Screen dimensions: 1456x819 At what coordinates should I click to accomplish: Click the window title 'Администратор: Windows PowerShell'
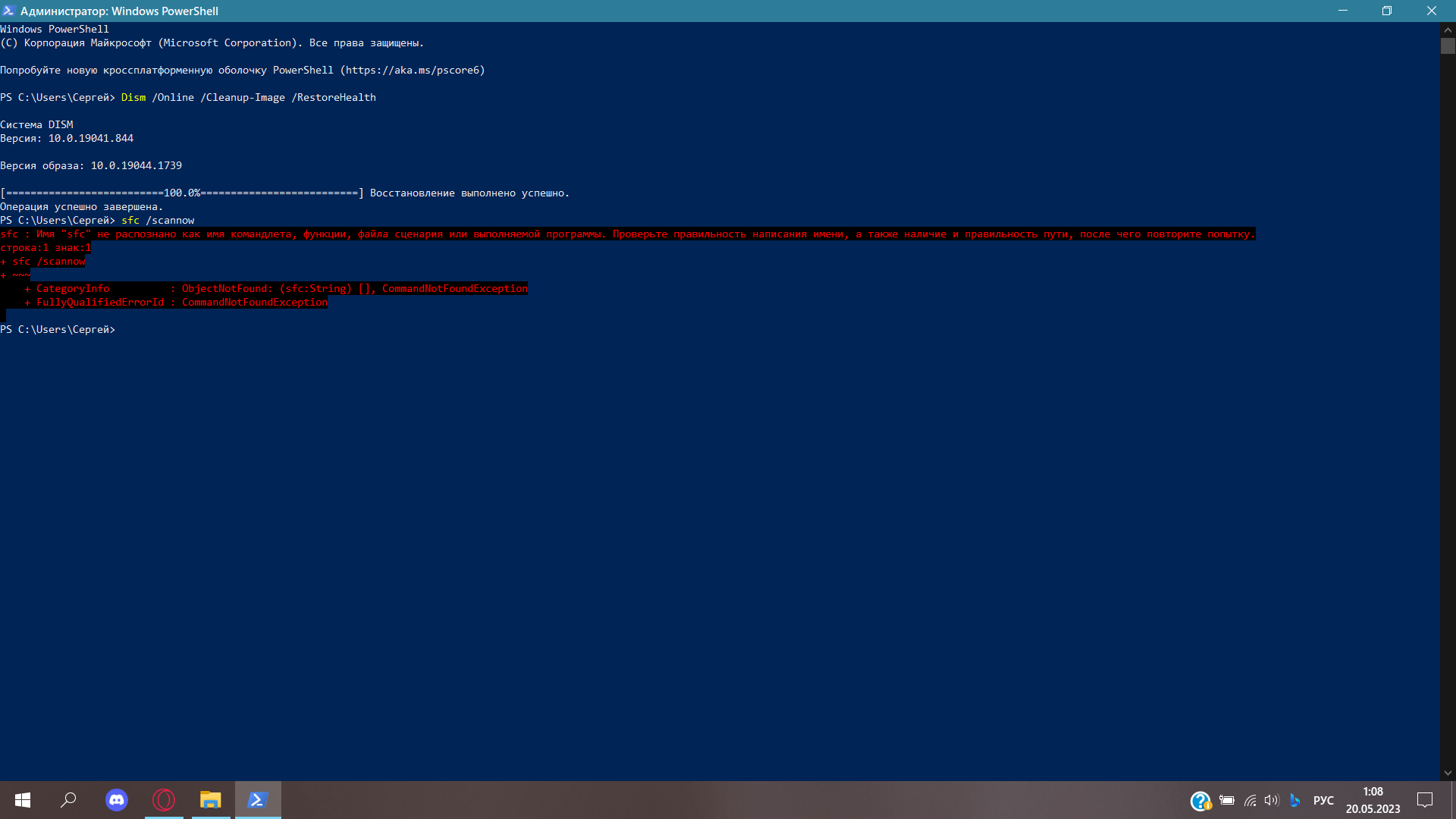click(x=119, y=11)
